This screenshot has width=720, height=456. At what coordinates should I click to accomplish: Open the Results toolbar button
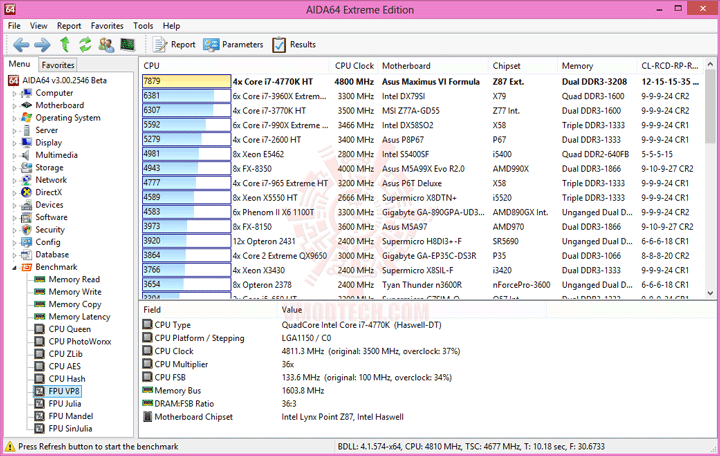click(x=294, y=45)
